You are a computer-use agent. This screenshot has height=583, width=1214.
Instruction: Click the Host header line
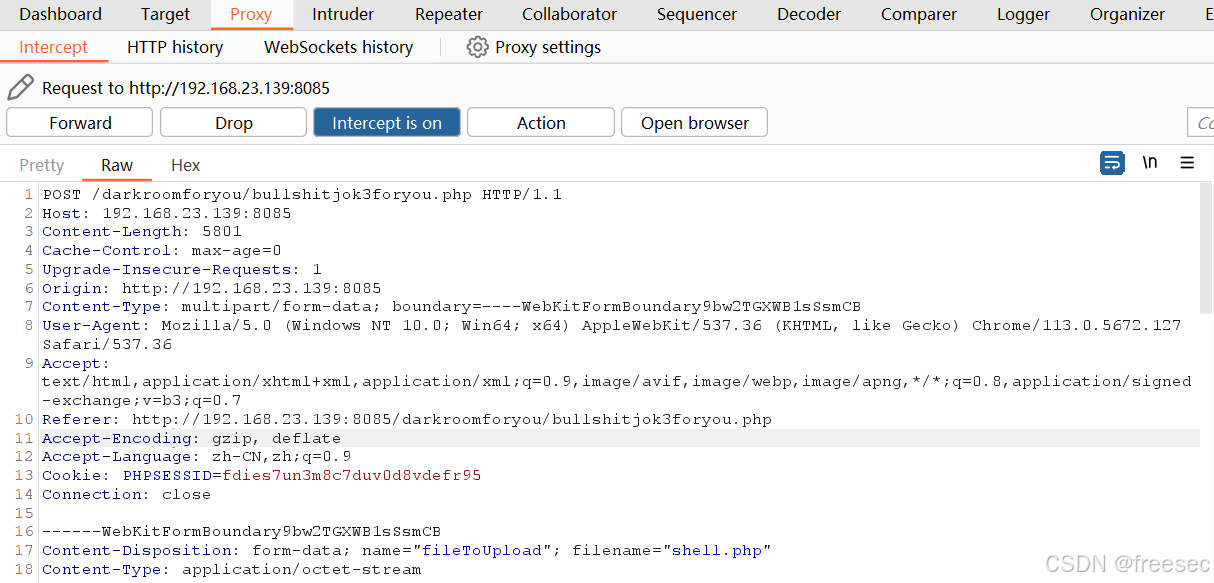pos(167,214)
